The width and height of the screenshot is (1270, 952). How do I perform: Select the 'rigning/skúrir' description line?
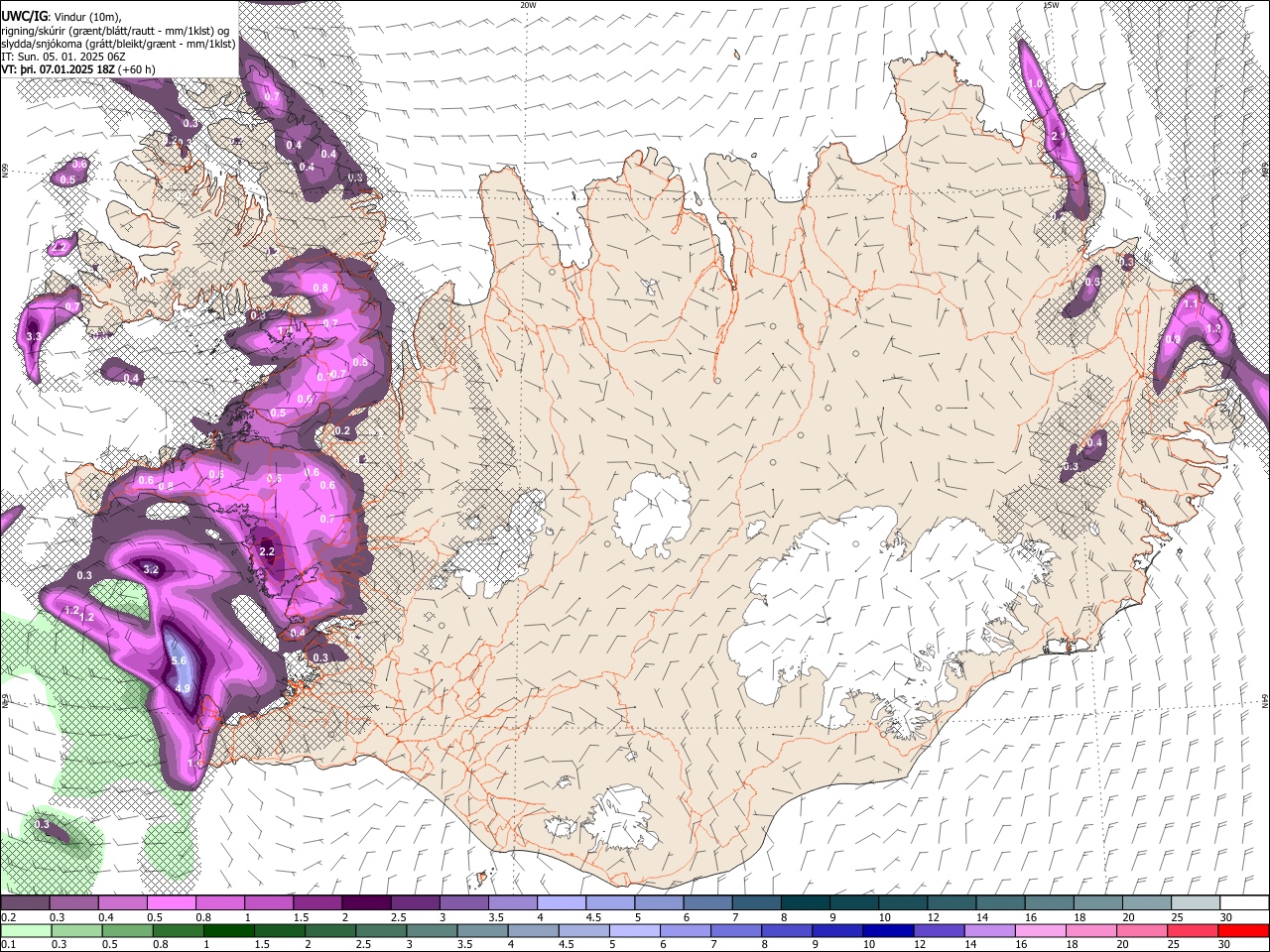[x=114, y=30]
